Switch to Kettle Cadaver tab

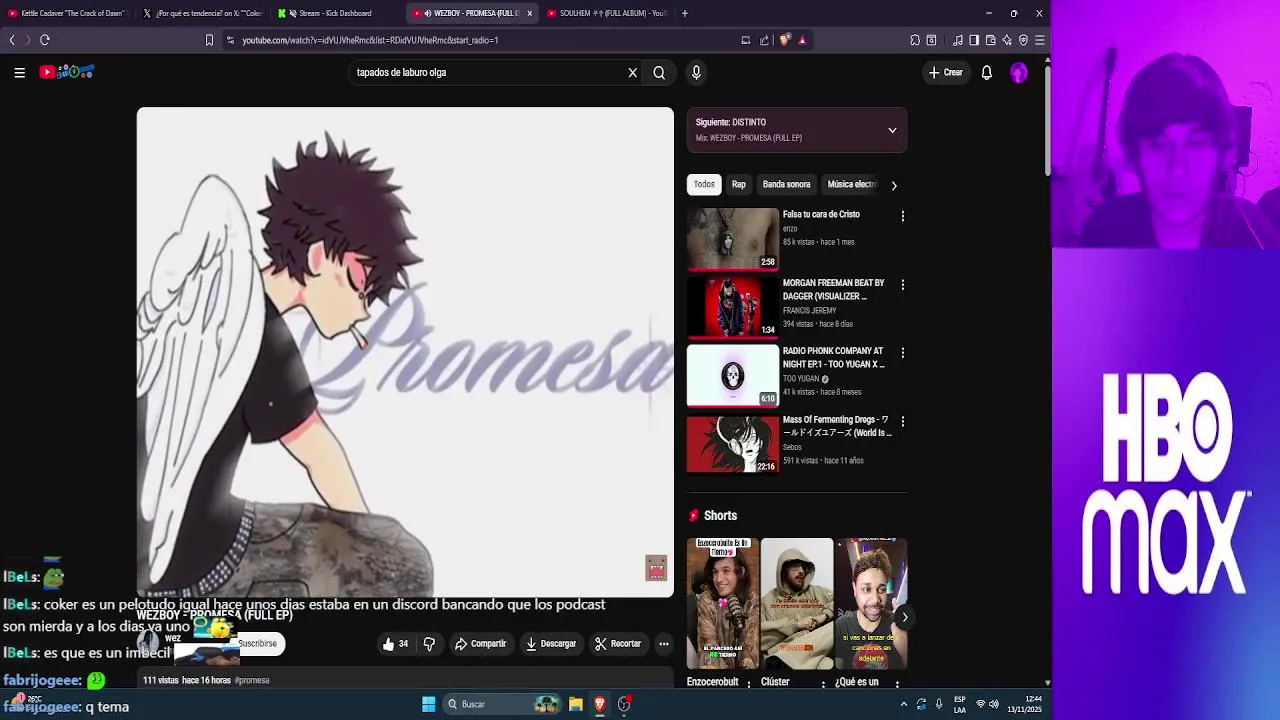click(x=66, y=13)
